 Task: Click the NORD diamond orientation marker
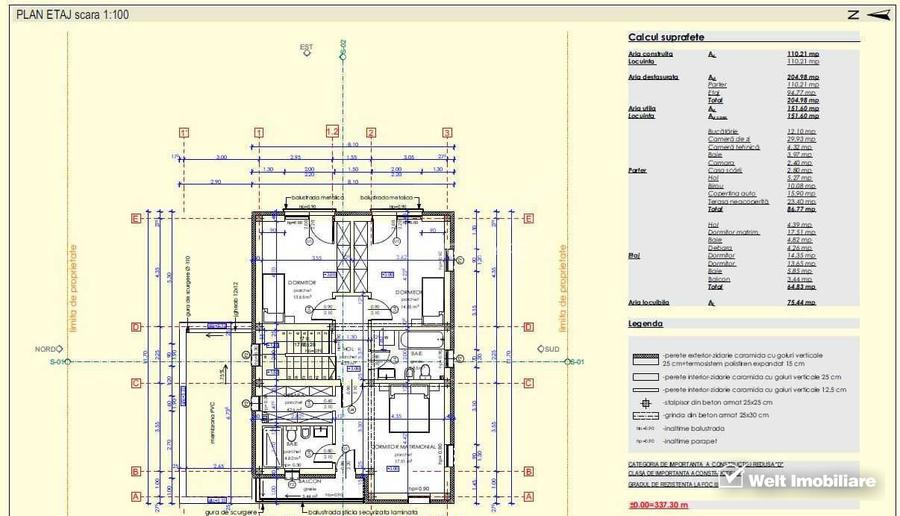59,348
